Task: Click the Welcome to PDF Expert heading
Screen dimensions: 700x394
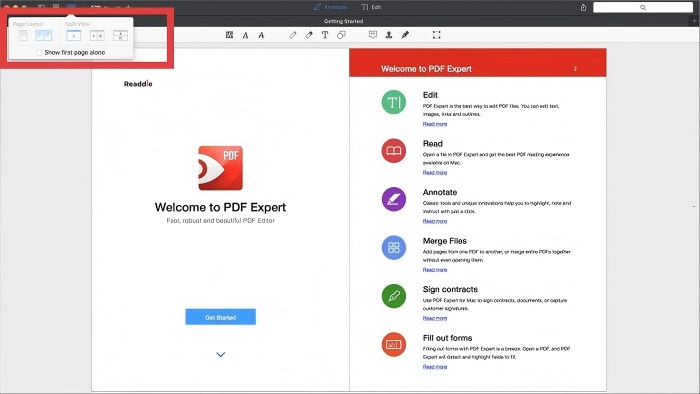Action: [221, 207]
